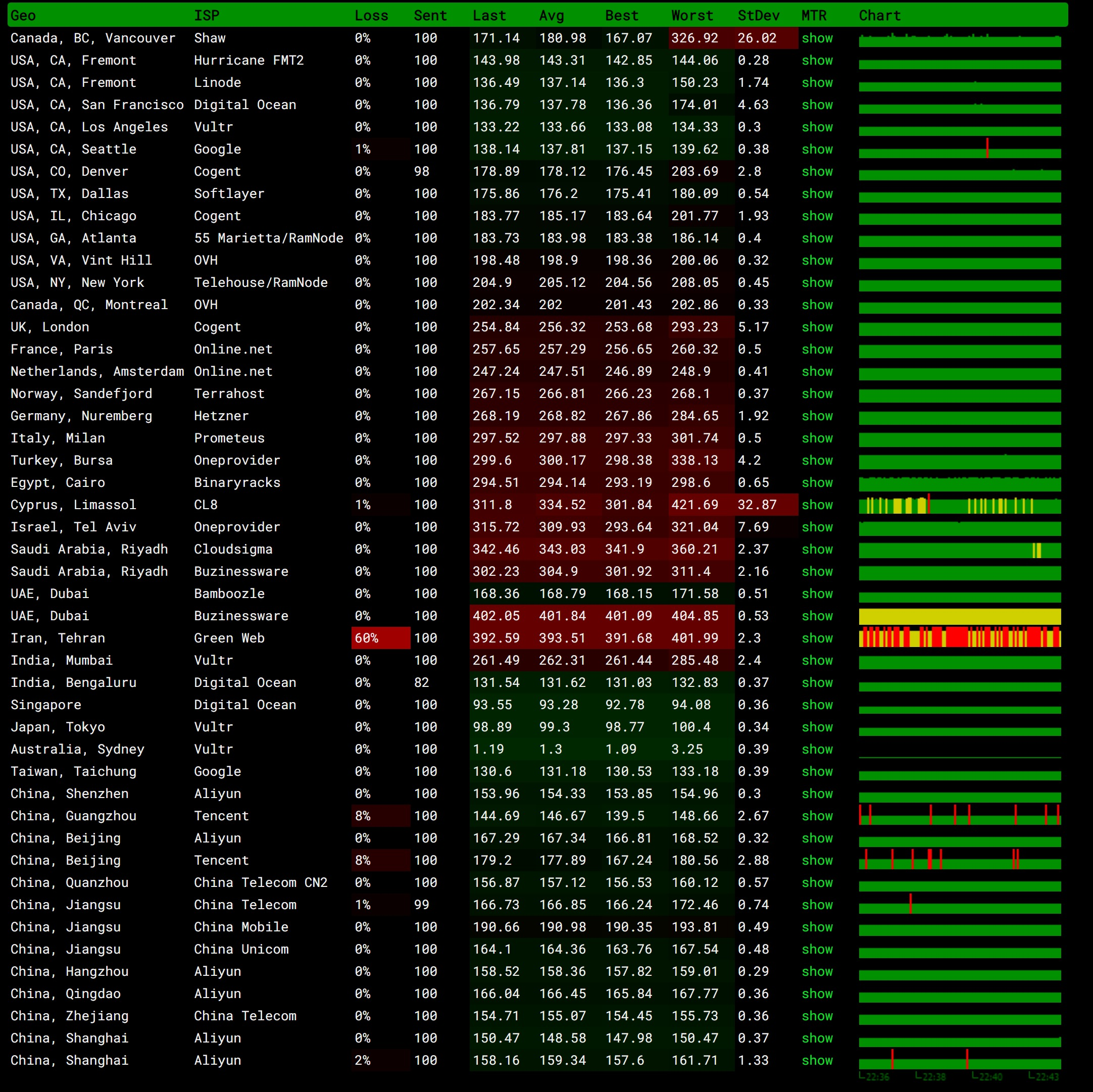Click the 'Terrahost' ISP cell
Image resolution: width=1093 pixels, height=1092 pixels.
[229, 394]
